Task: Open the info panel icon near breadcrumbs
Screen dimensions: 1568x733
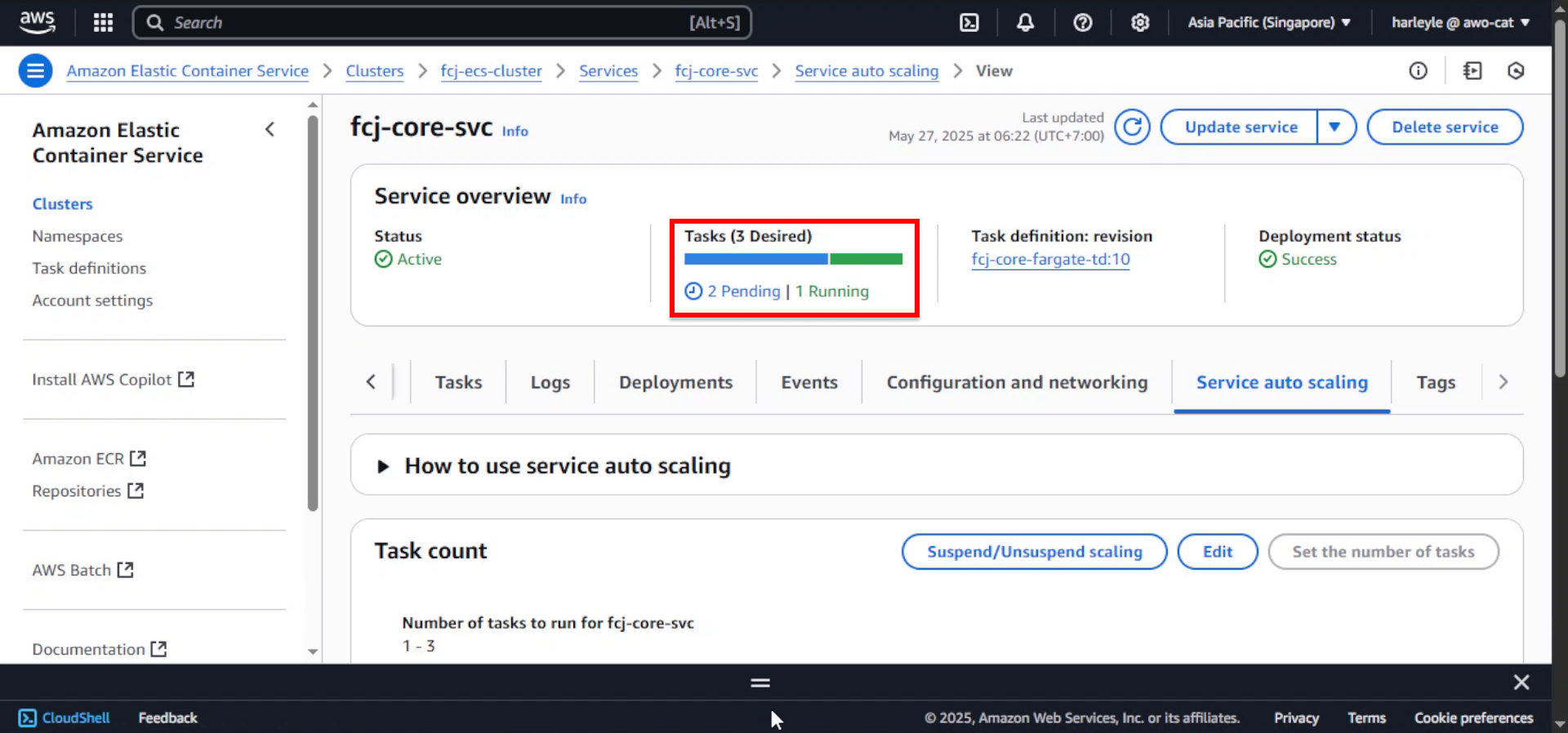Action: 1418,71
